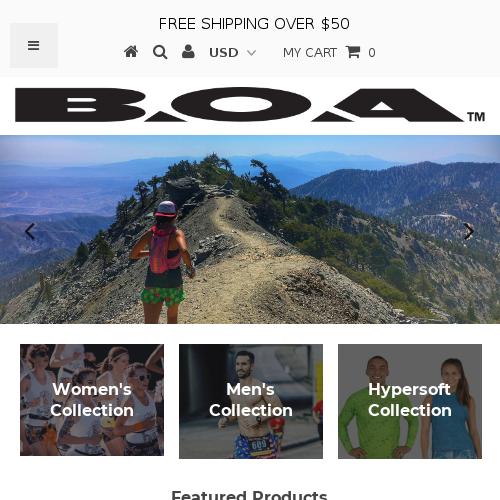Open Hypersoft Collection tile
This screenshot has width=500, height=500.
[410, 401]
